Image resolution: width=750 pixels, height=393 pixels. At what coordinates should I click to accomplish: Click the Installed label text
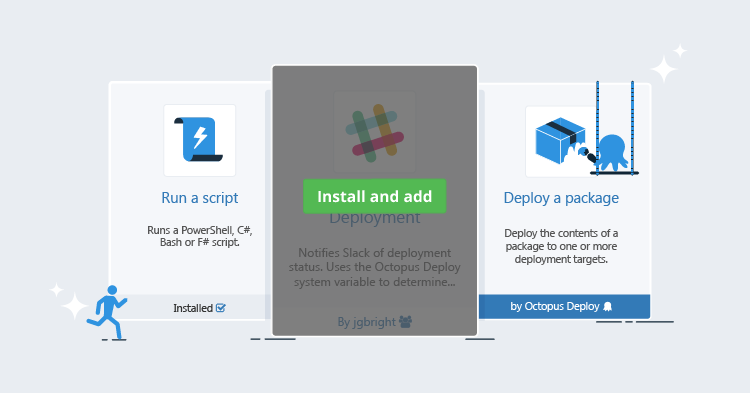click(193, 308)
